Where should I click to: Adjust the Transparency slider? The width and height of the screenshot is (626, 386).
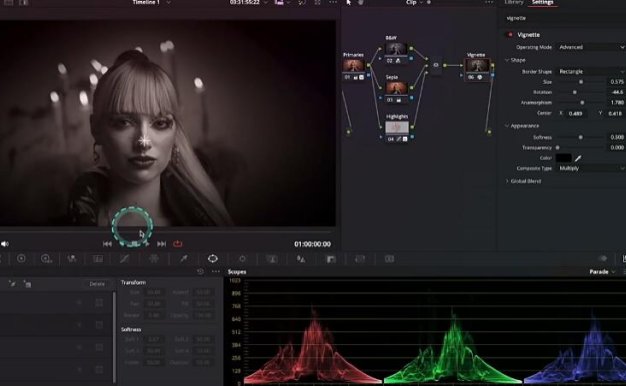[558, 148]
